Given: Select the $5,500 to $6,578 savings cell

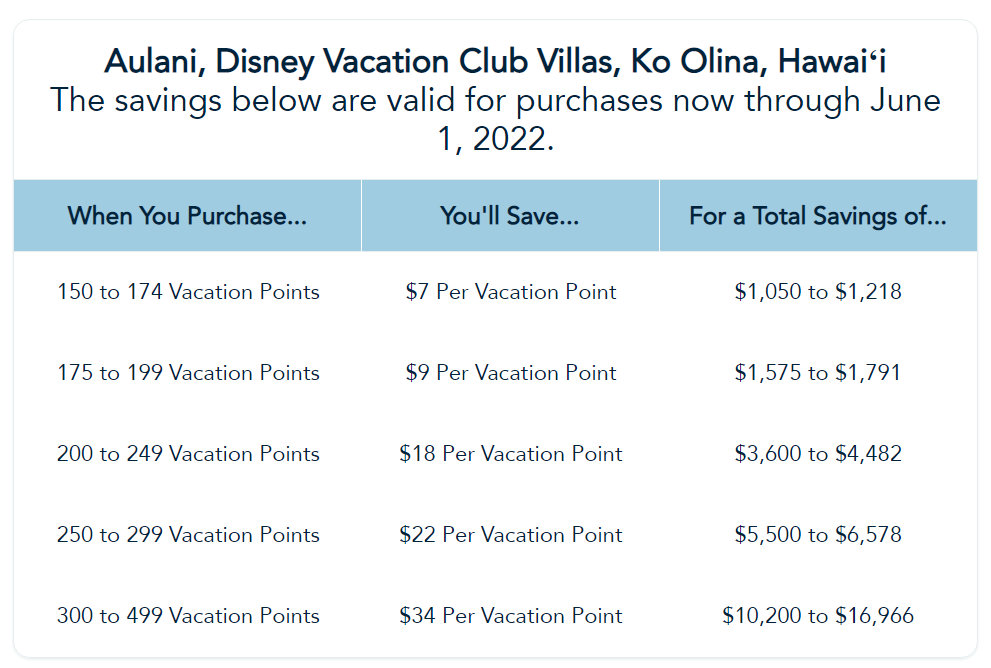Looking at the screenshot, I should tap(817, 535).
